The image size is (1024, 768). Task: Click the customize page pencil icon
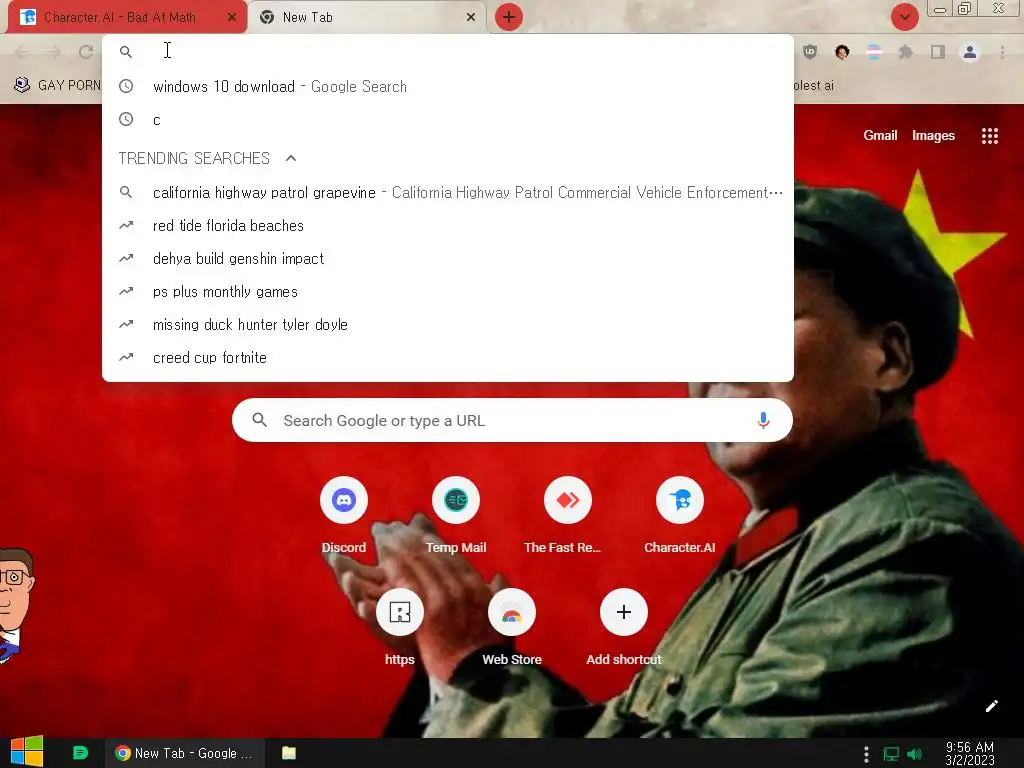point(991,706)
